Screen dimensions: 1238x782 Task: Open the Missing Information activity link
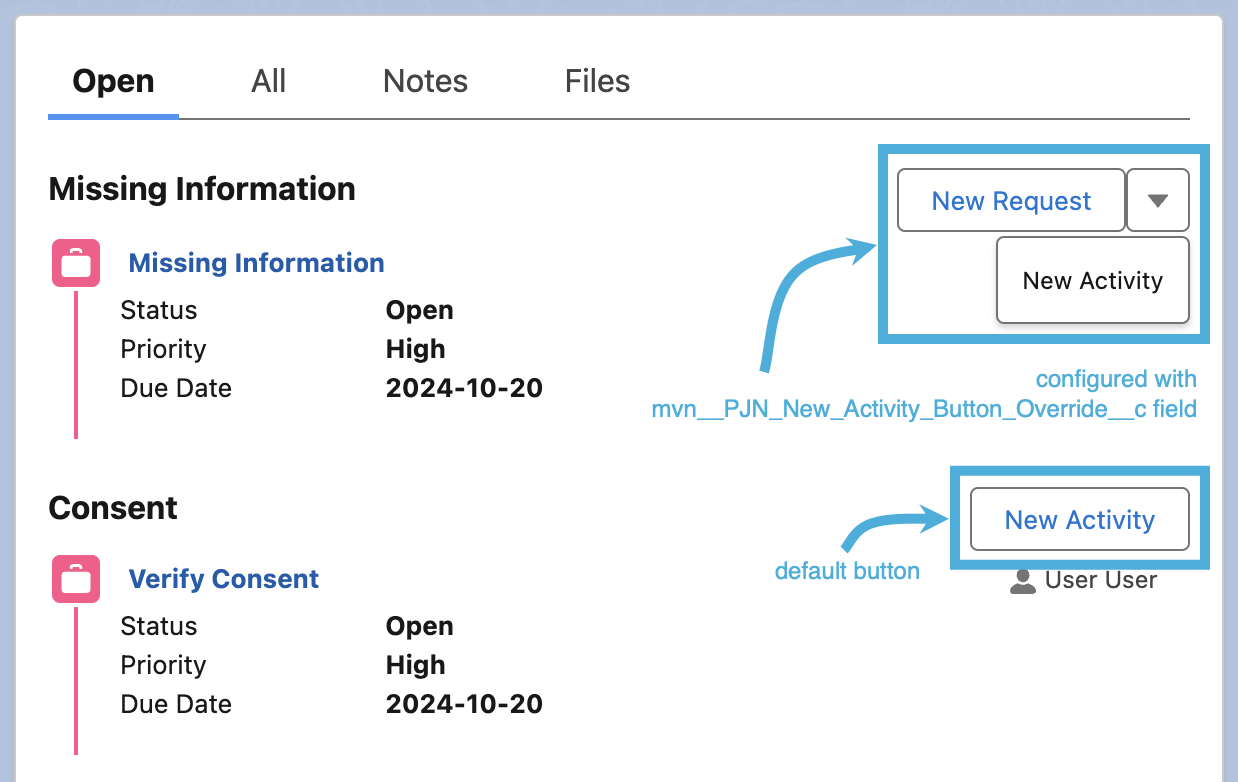[x=256, y=263]
